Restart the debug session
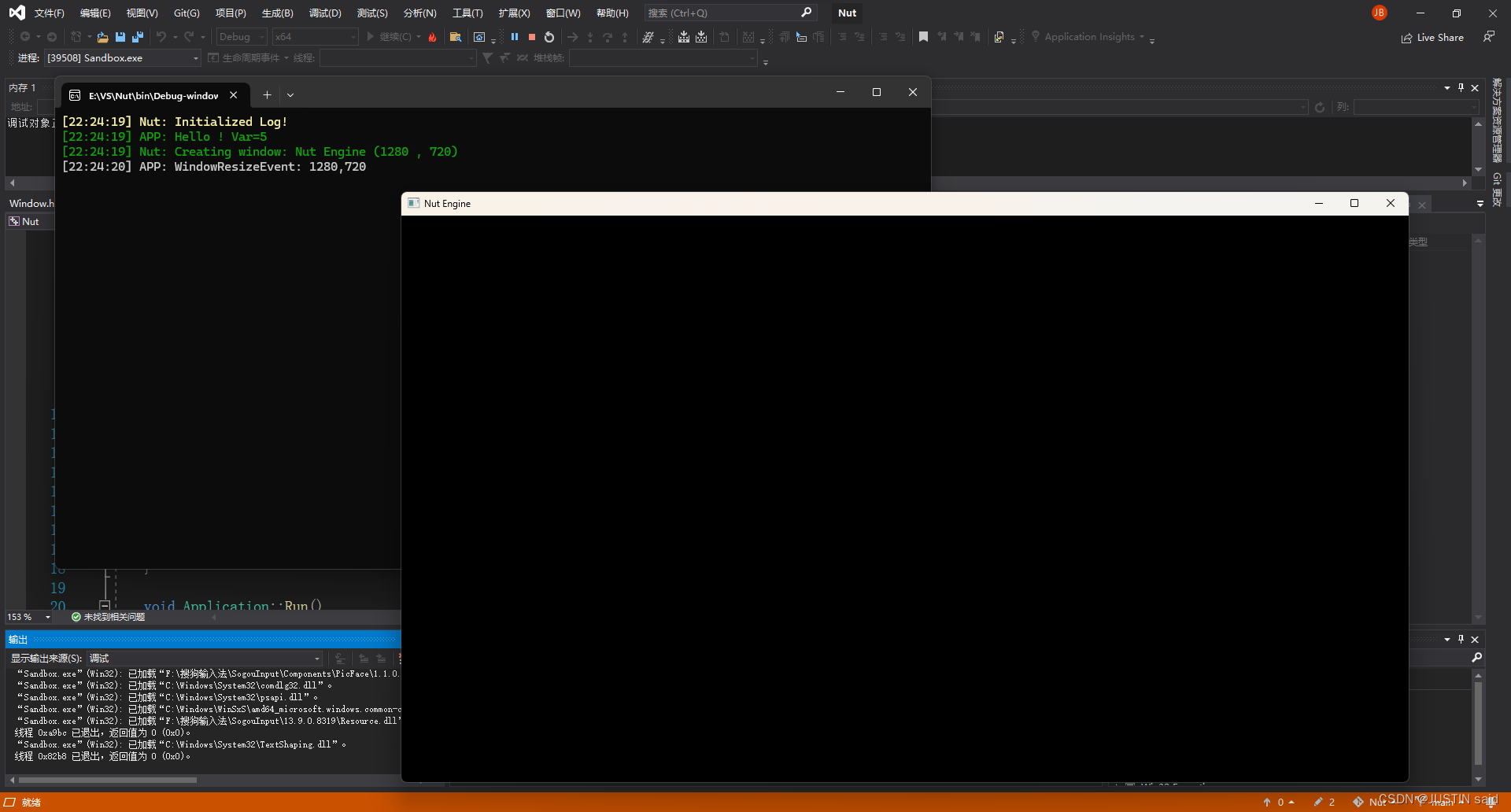Viewport: 1511px width, 812px height. pyautogui.click(x=549, y=37)
